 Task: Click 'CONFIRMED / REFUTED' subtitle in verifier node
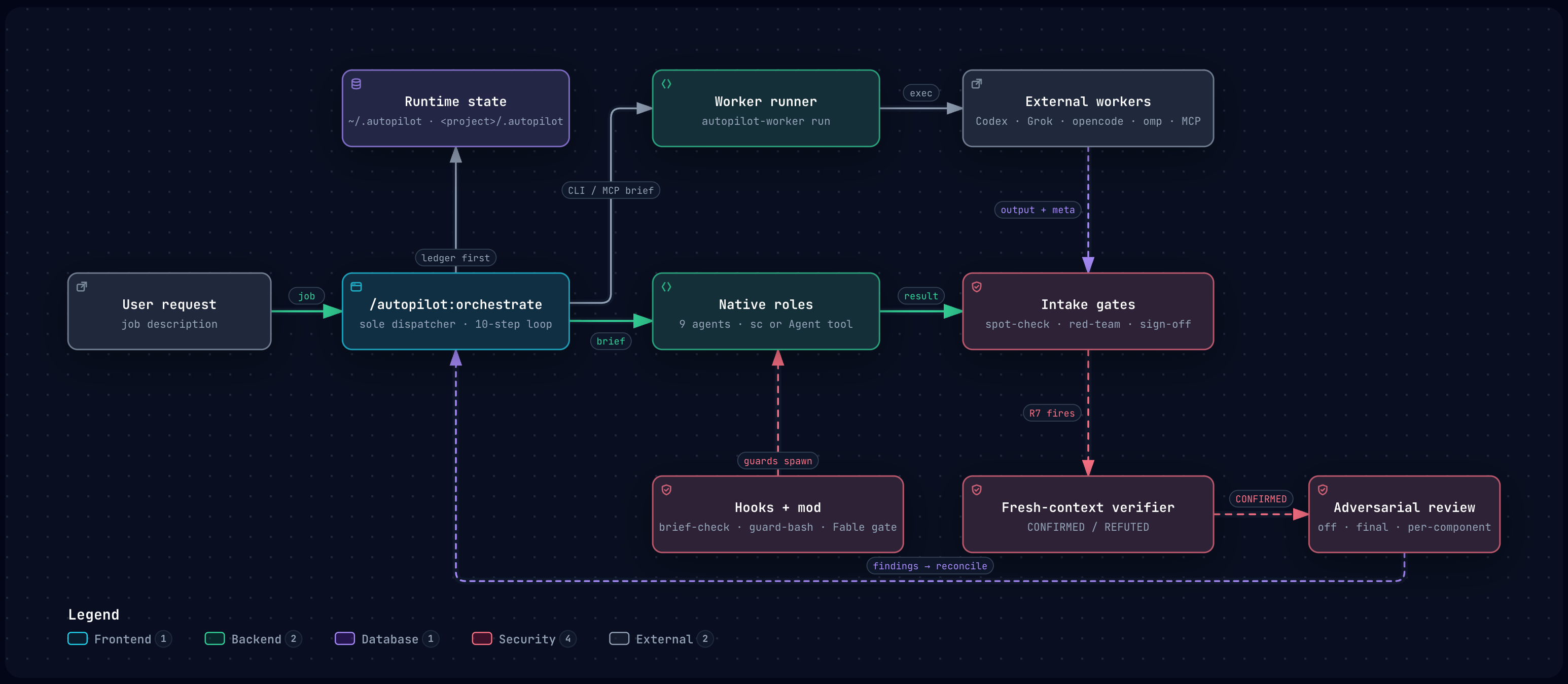coord(1088,527)
